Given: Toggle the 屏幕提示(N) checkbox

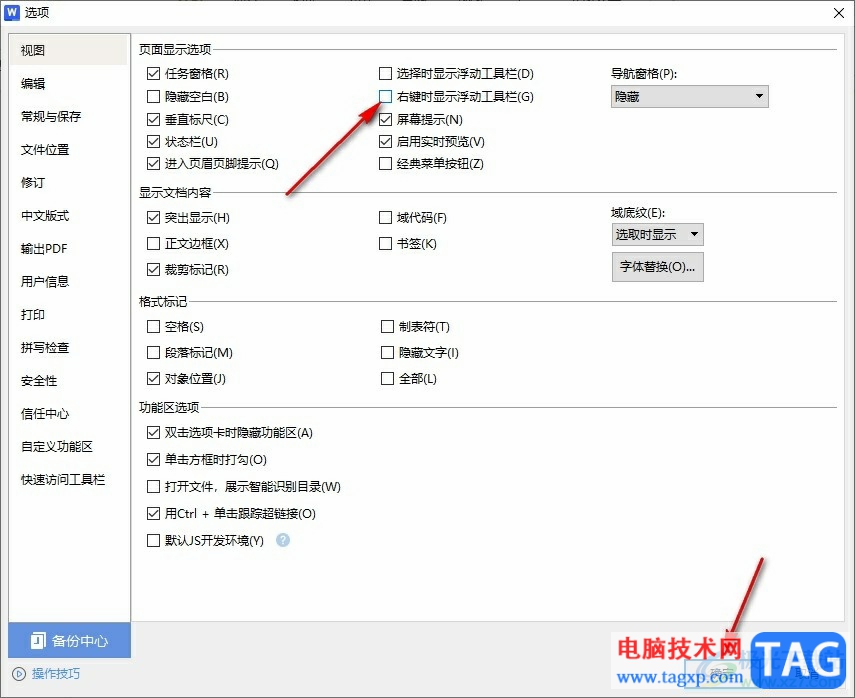Looking at the screenshot, I should pos(386,119).
